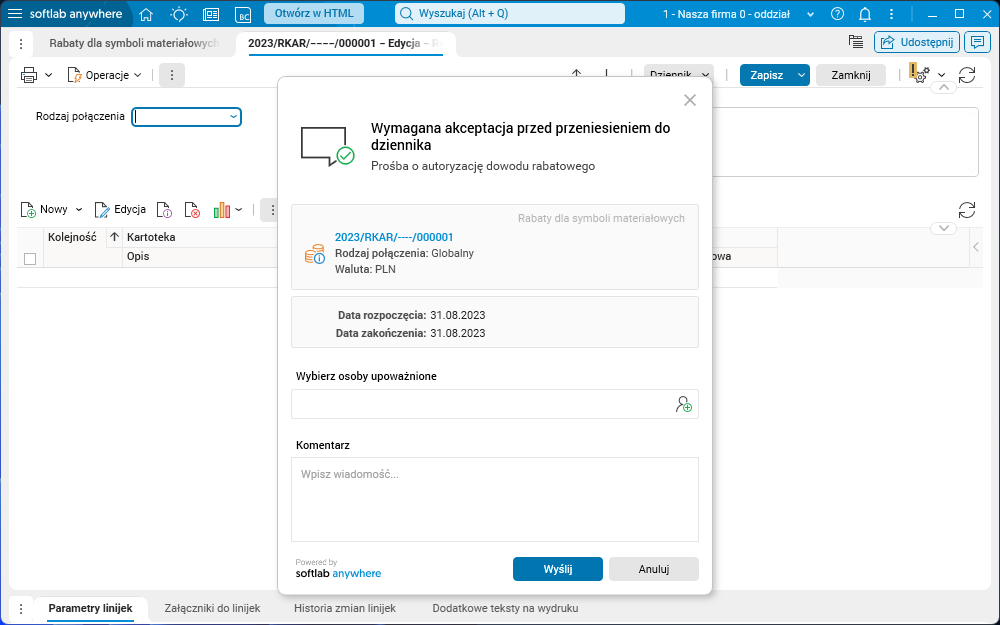Click the Opis column header
Screen dimensions: 1000x625
pos(138,256)
